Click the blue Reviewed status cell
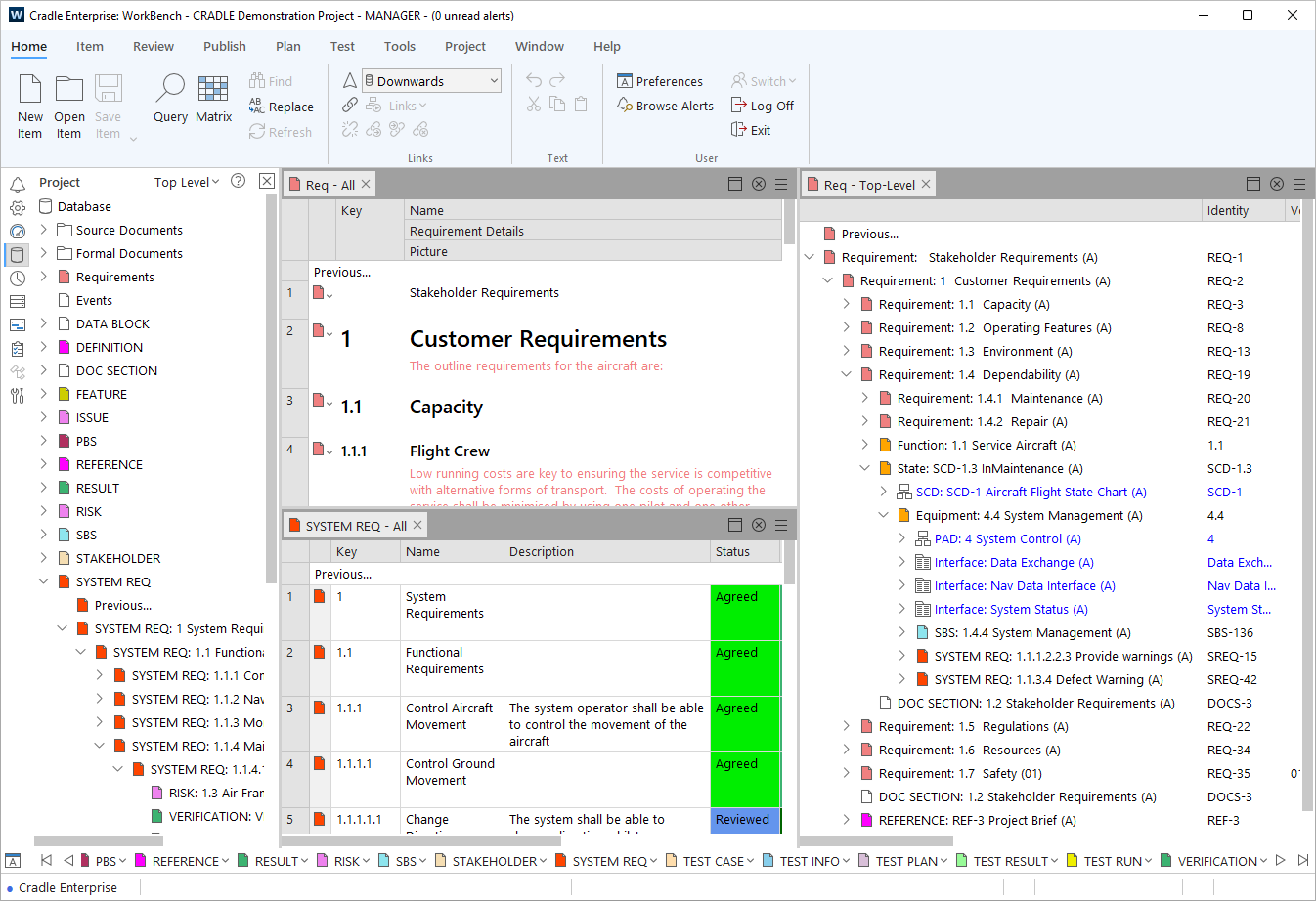 [745, 820]
